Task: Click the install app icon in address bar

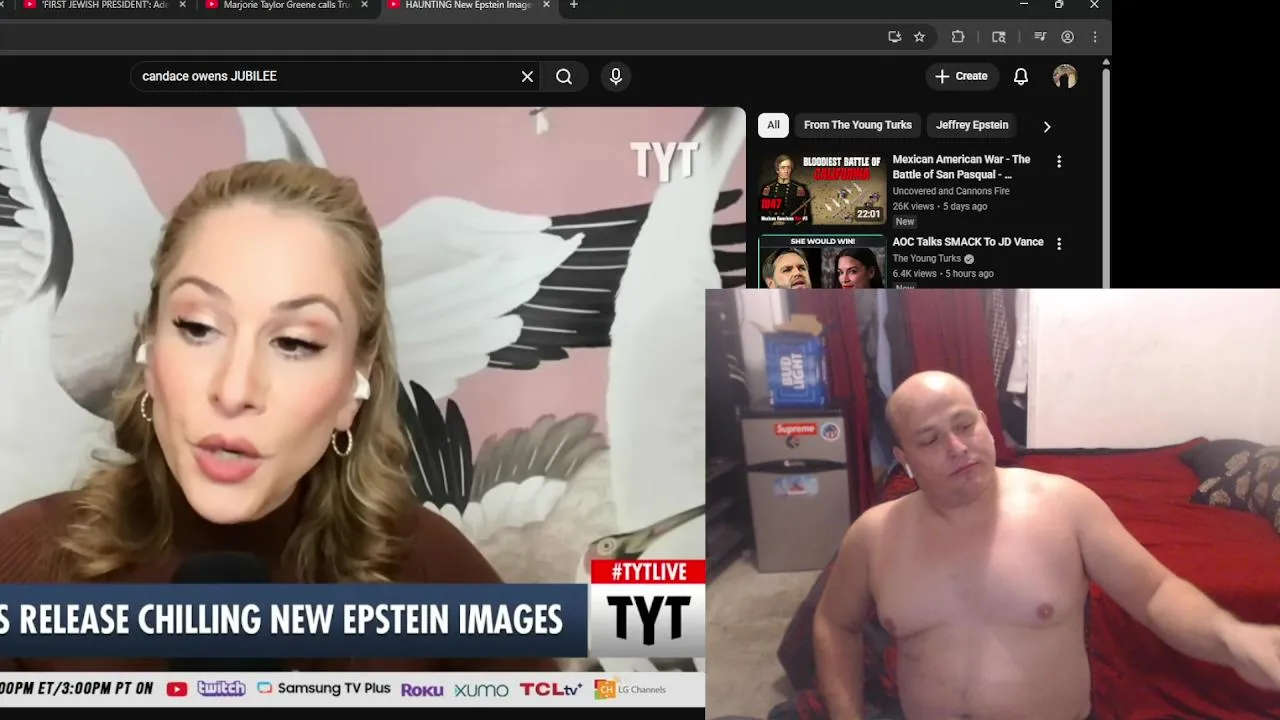Action: pyautogui.click(x=894, y=37)
